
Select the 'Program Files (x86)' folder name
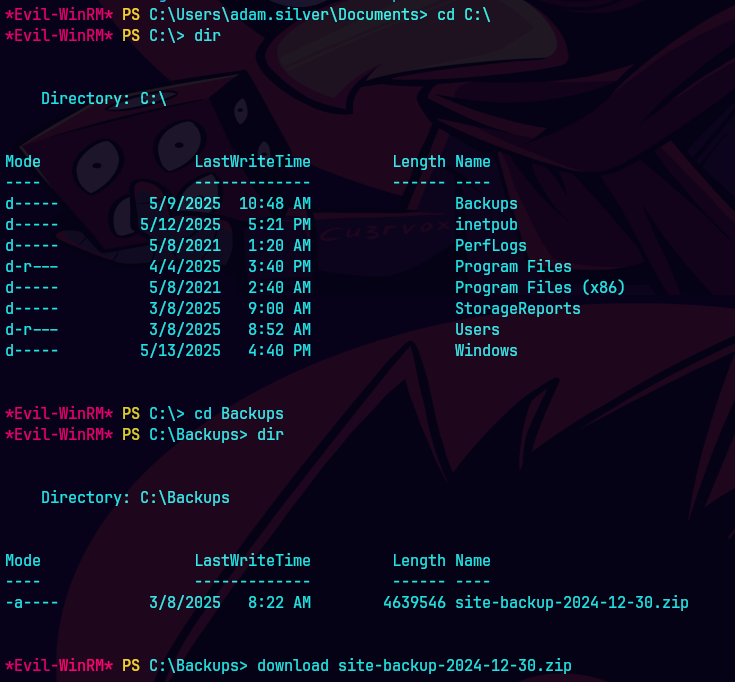click(x=540, y=287)
